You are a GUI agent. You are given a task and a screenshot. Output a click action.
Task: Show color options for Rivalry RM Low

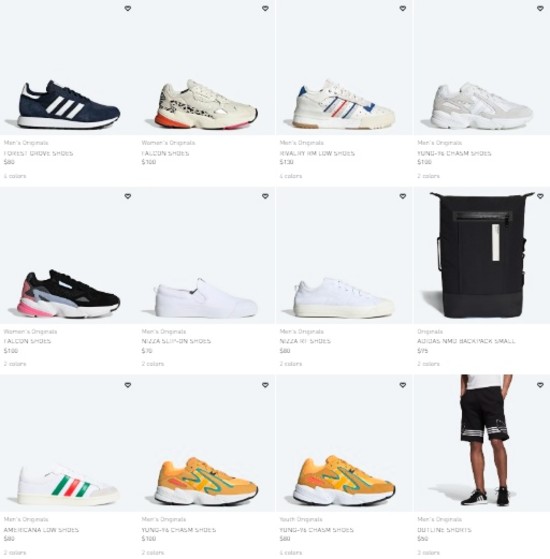tap(291, 176)
